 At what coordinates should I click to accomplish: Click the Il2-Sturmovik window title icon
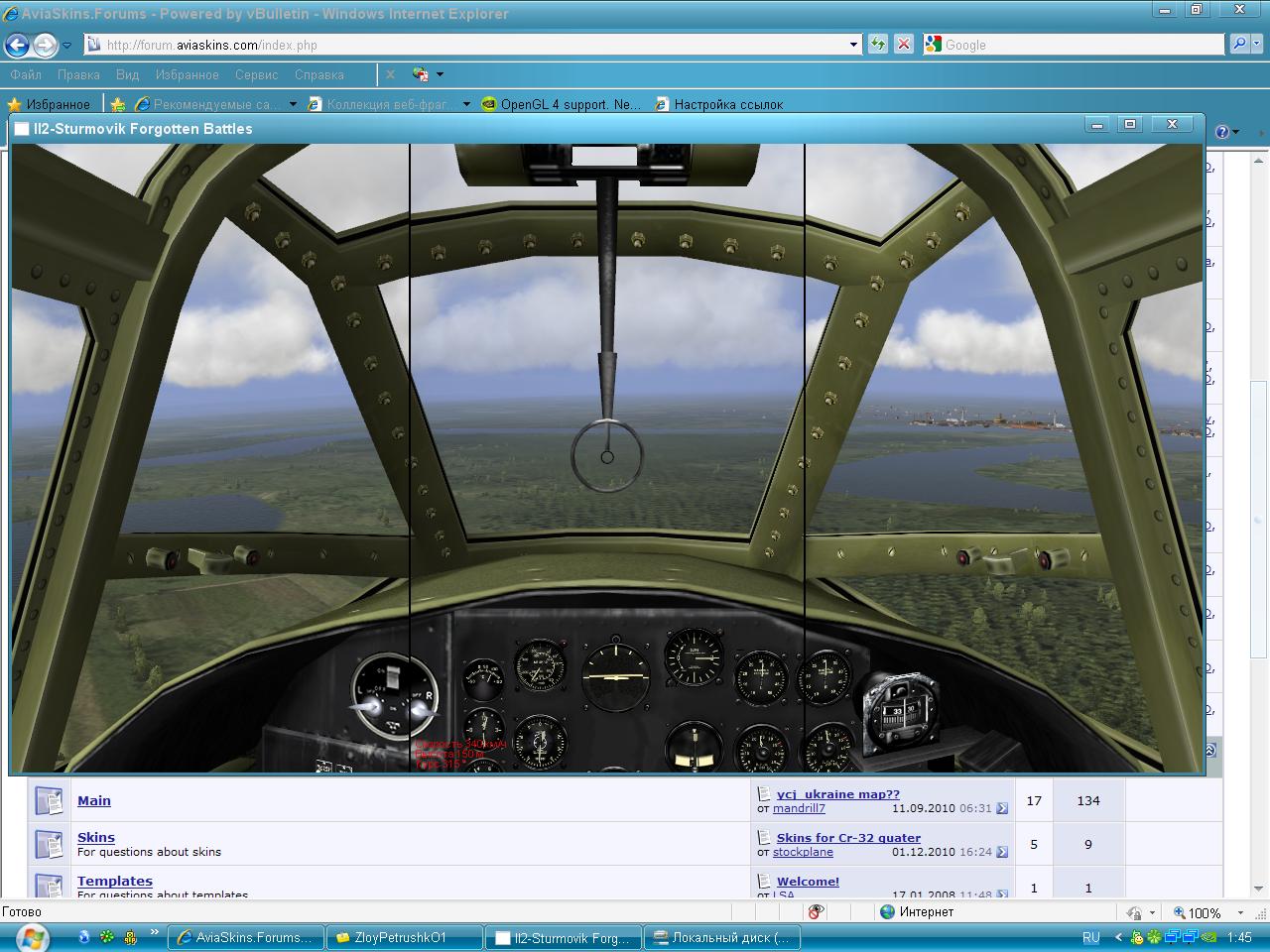(x=22, y=129)
